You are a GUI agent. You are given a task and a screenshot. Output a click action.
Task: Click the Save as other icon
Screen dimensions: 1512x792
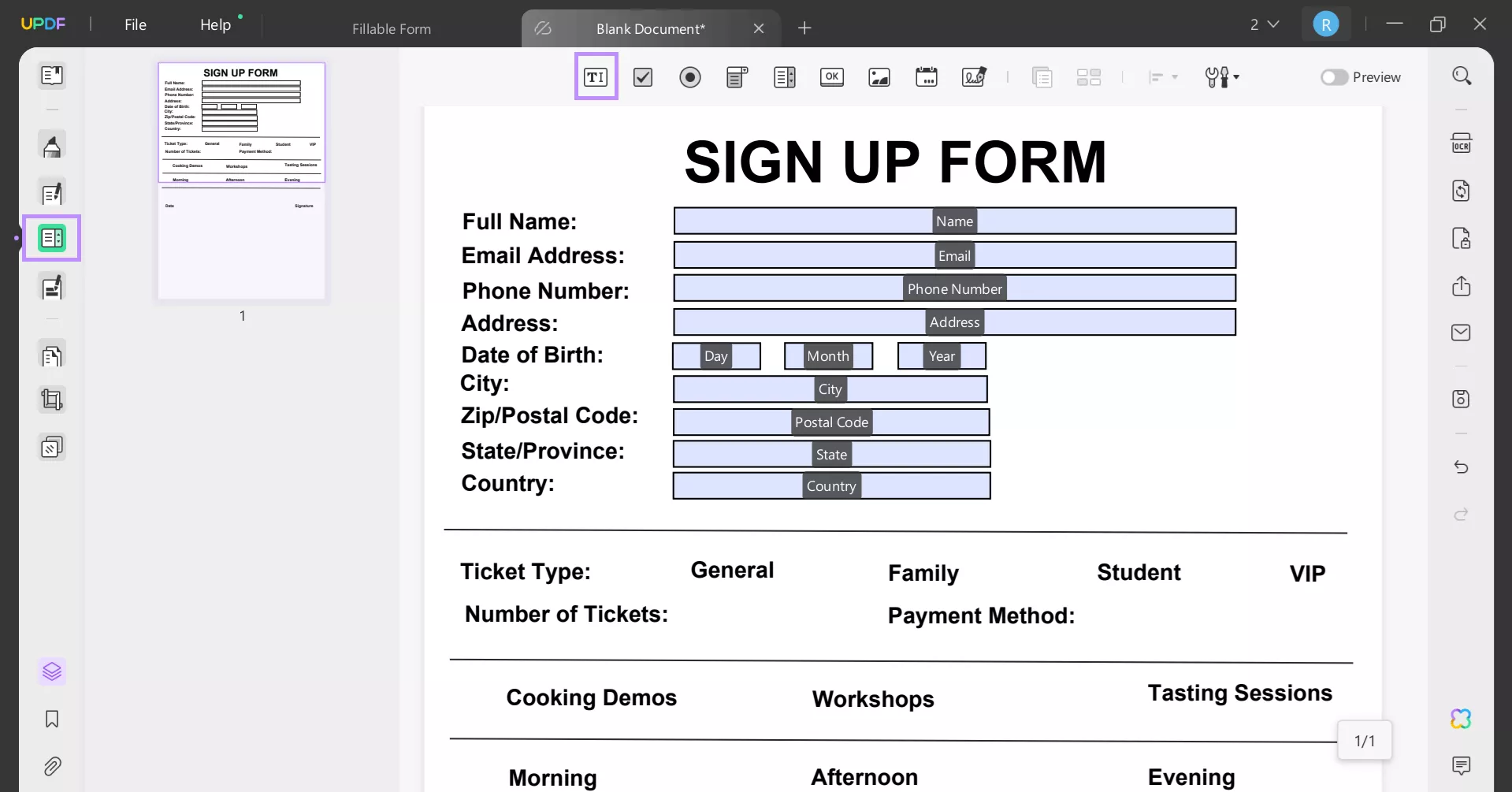(x=1461, y=399)
